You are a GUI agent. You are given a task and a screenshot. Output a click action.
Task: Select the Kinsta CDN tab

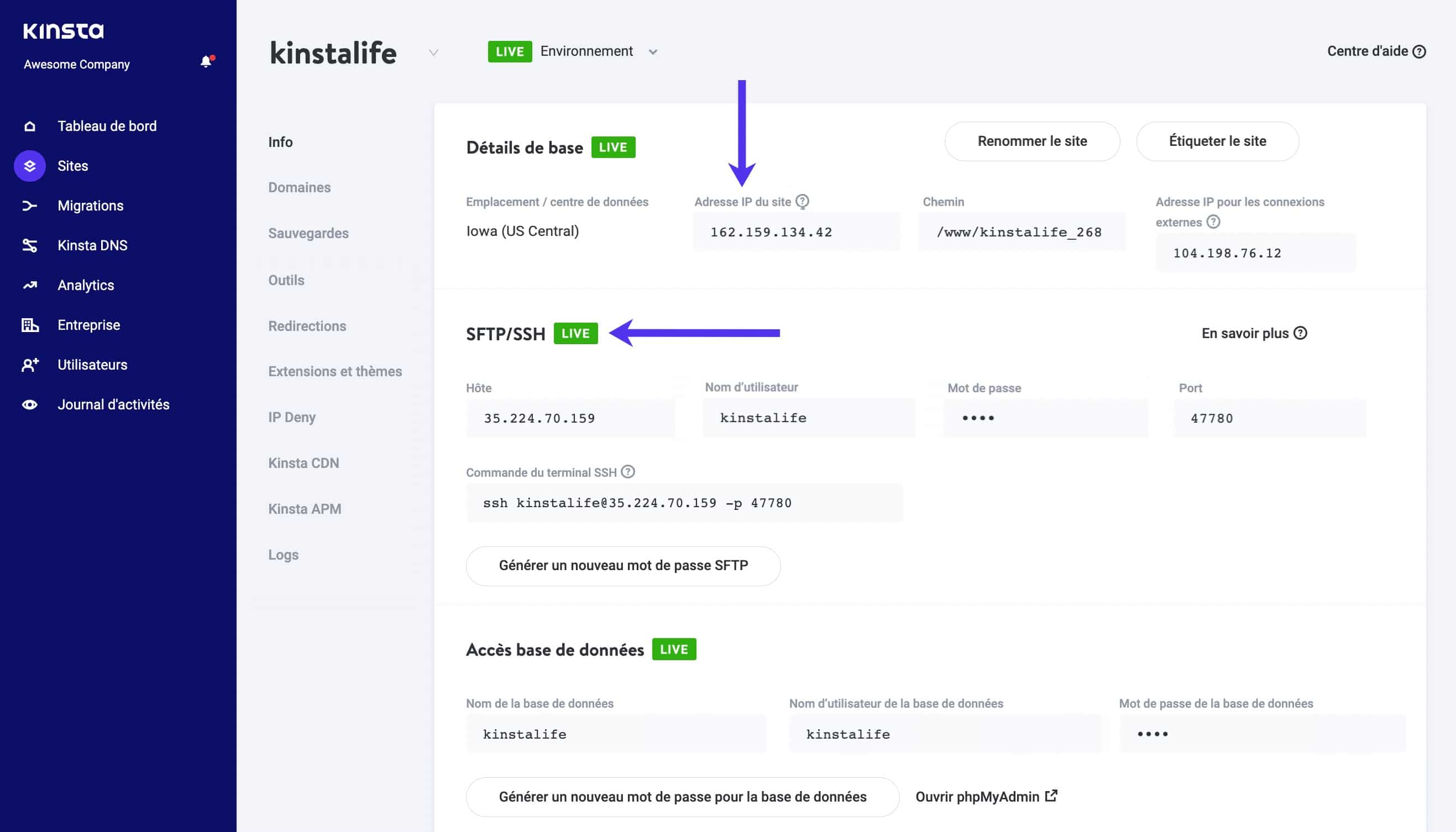tap(303, 463)
